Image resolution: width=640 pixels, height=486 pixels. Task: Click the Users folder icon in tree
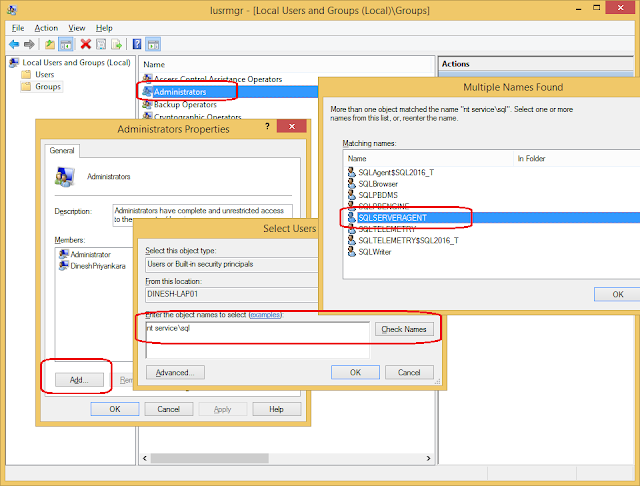pyautogui.click(x=26, y=74)
